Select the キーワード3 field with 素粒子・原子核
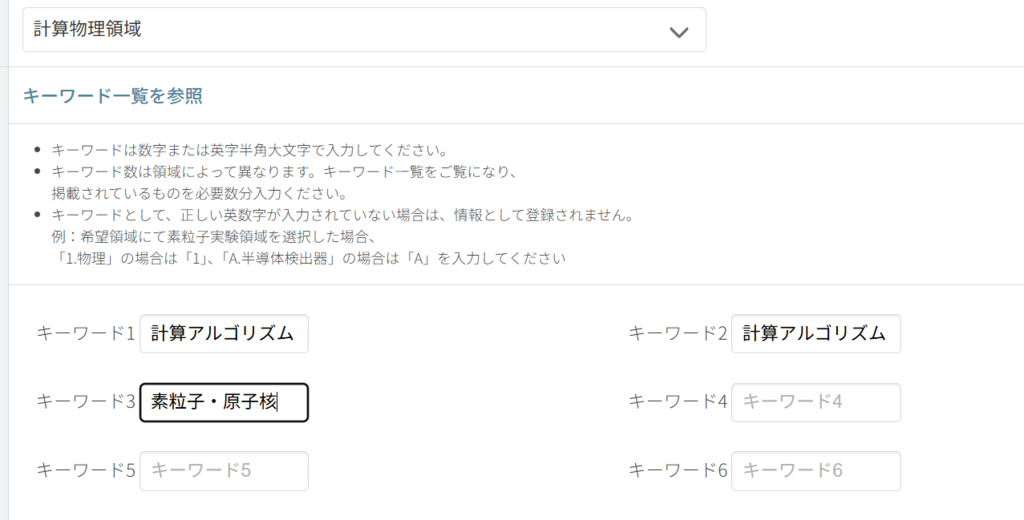Viewport: 1024px width, 520px height. point(224,402)
